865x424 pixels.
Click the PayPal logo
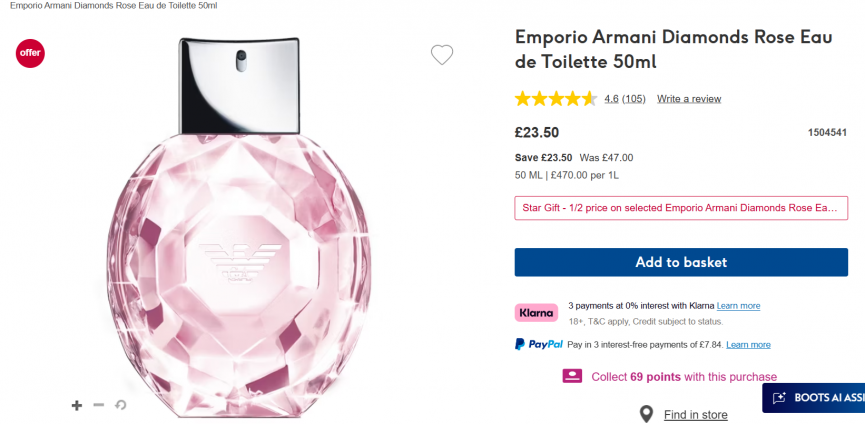click(x=539, y=344)
